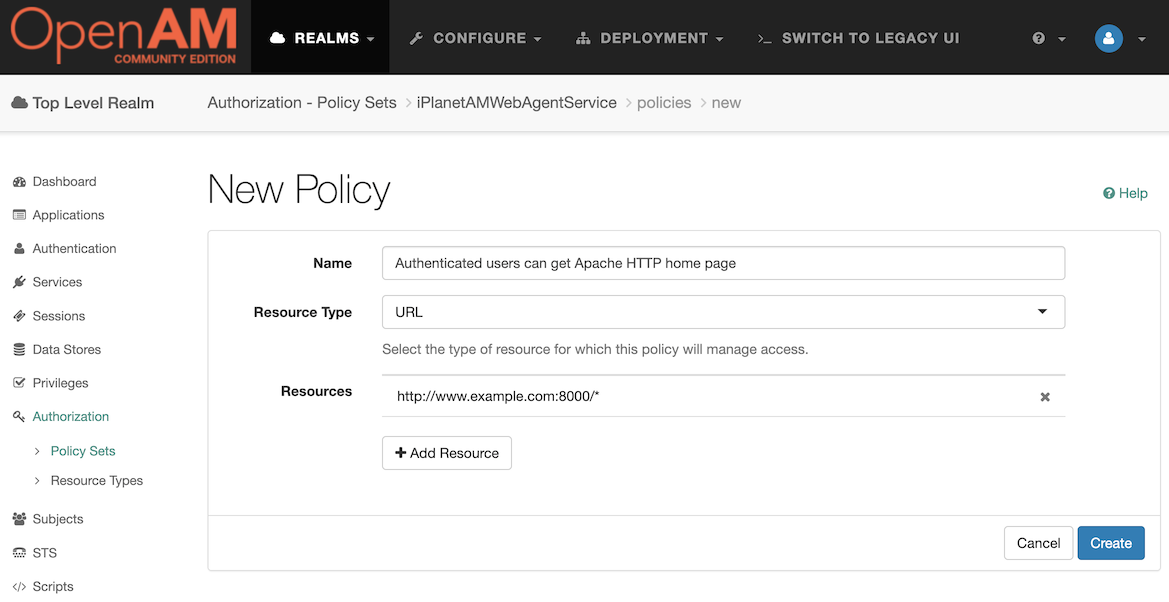Click the new breadcrumb
This screenshot has width=1169, height=602.
[726, 103]
